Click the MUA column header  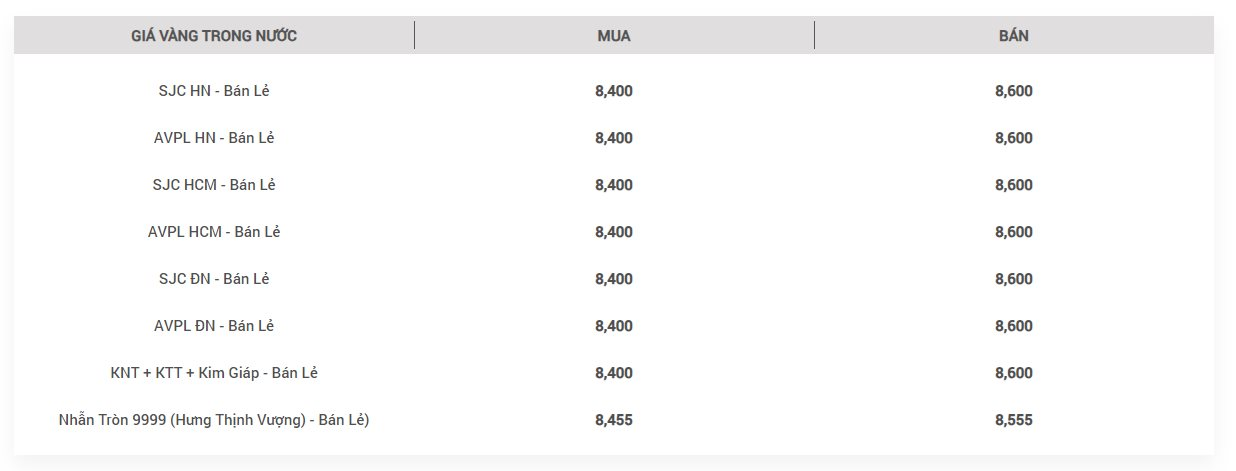[x=614, y=36]
